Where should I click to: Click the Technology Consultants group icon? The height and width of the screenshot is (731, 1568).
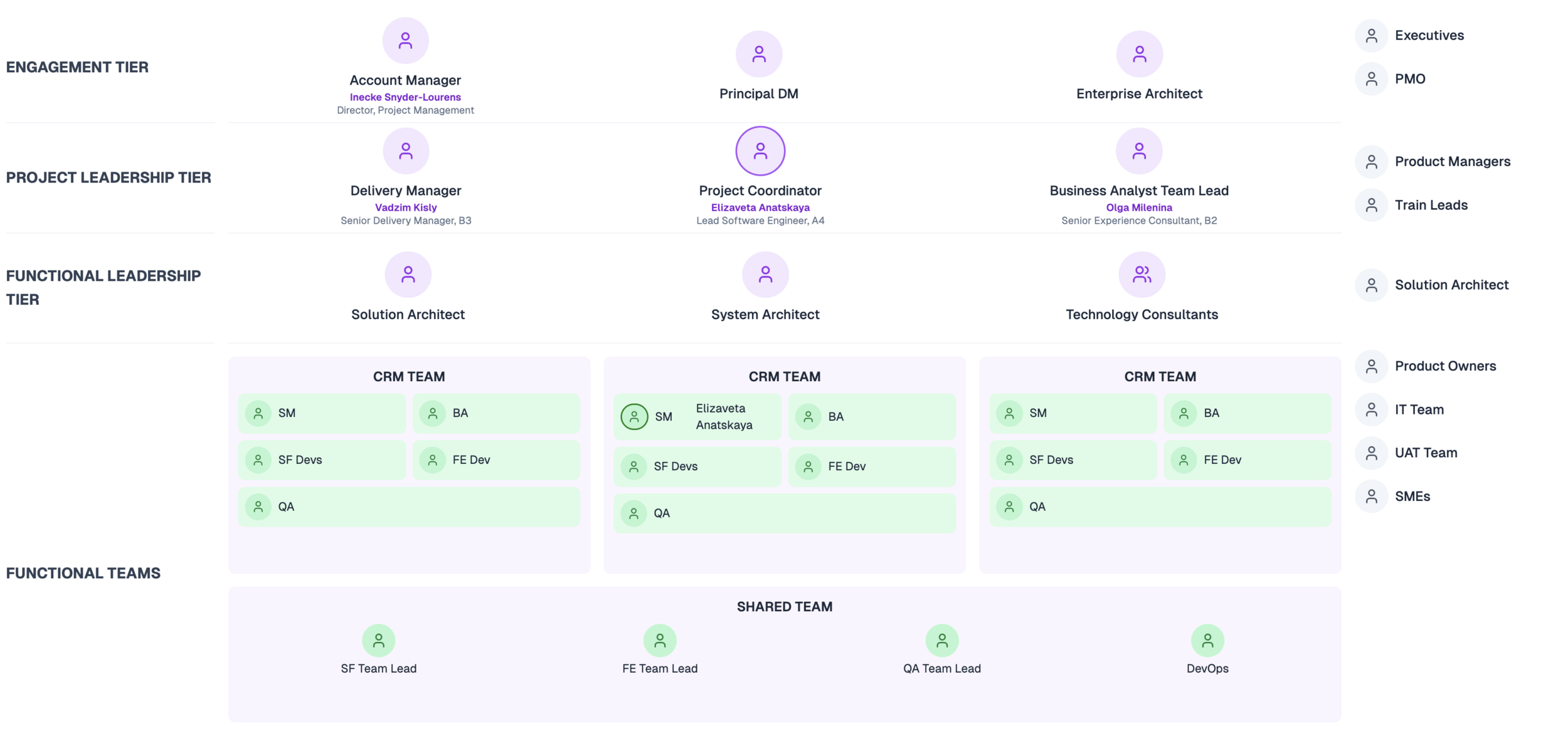pos(1142,275)
